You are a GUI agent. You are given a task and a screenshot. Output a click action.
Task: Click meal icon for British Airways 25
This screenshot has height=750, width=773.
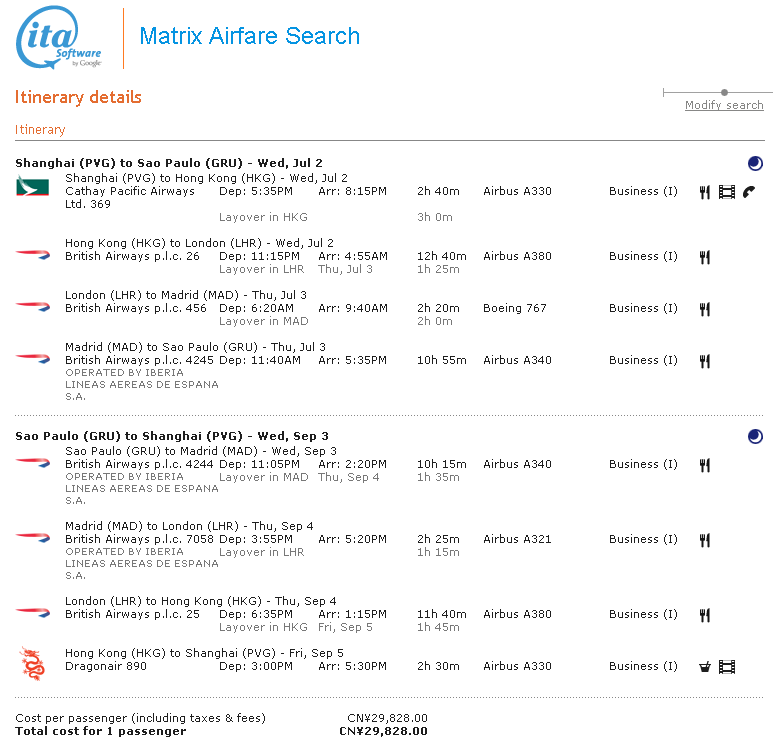pyautogui.click(x=704, y=615)
